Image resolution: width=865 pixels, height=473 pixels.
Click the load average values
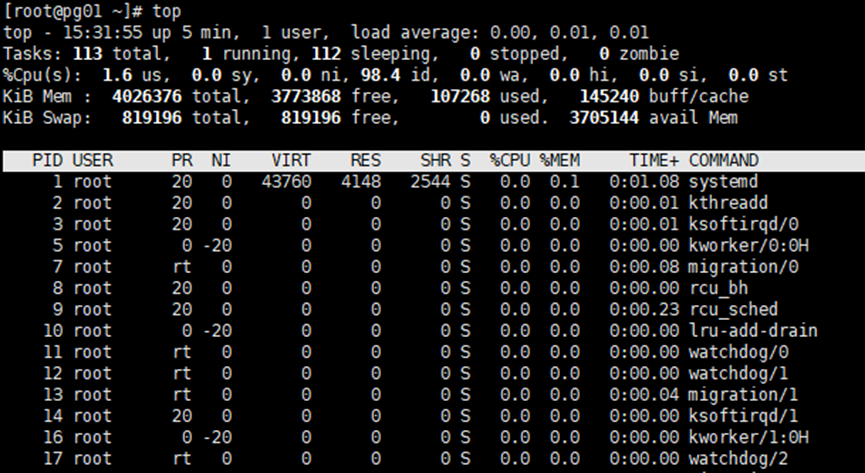pos(569,33)
